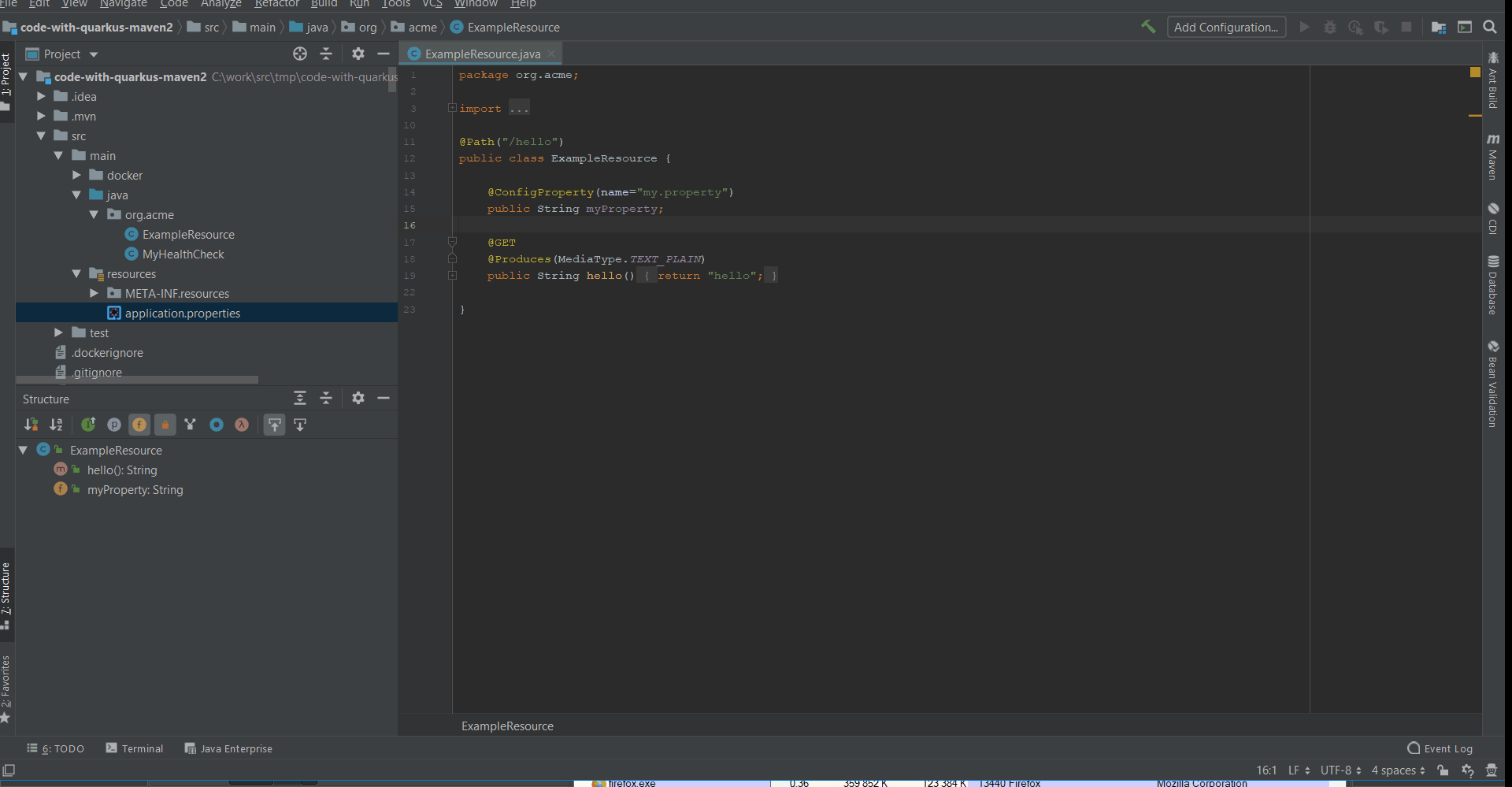Screen dimensions: 1512x787
Task: Open the Run menu
Action: 359,5
